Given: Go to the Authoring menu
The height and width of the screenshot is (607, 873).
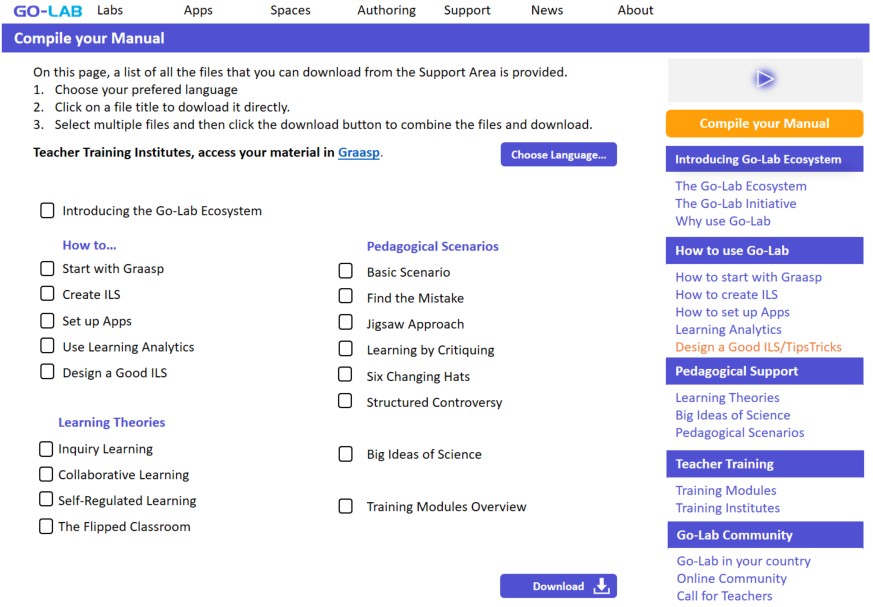Looking at the screenshot, I should coord(386,10).
